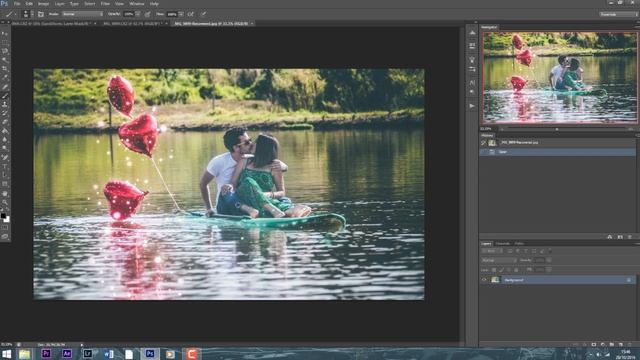Viewport: 640px width, 360px height.
Task: Open Flow slider arrow in options bar
Action: [181, 14]
